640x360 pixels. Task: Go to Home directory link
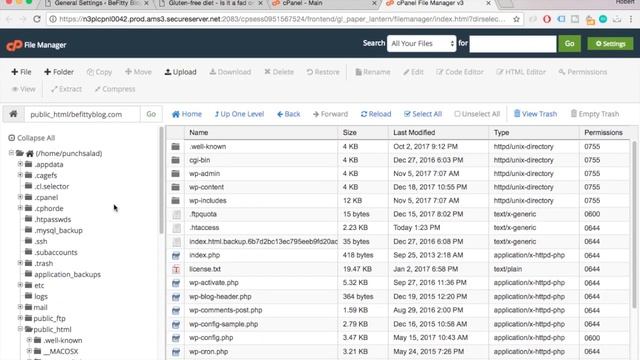tap(187, 114)
